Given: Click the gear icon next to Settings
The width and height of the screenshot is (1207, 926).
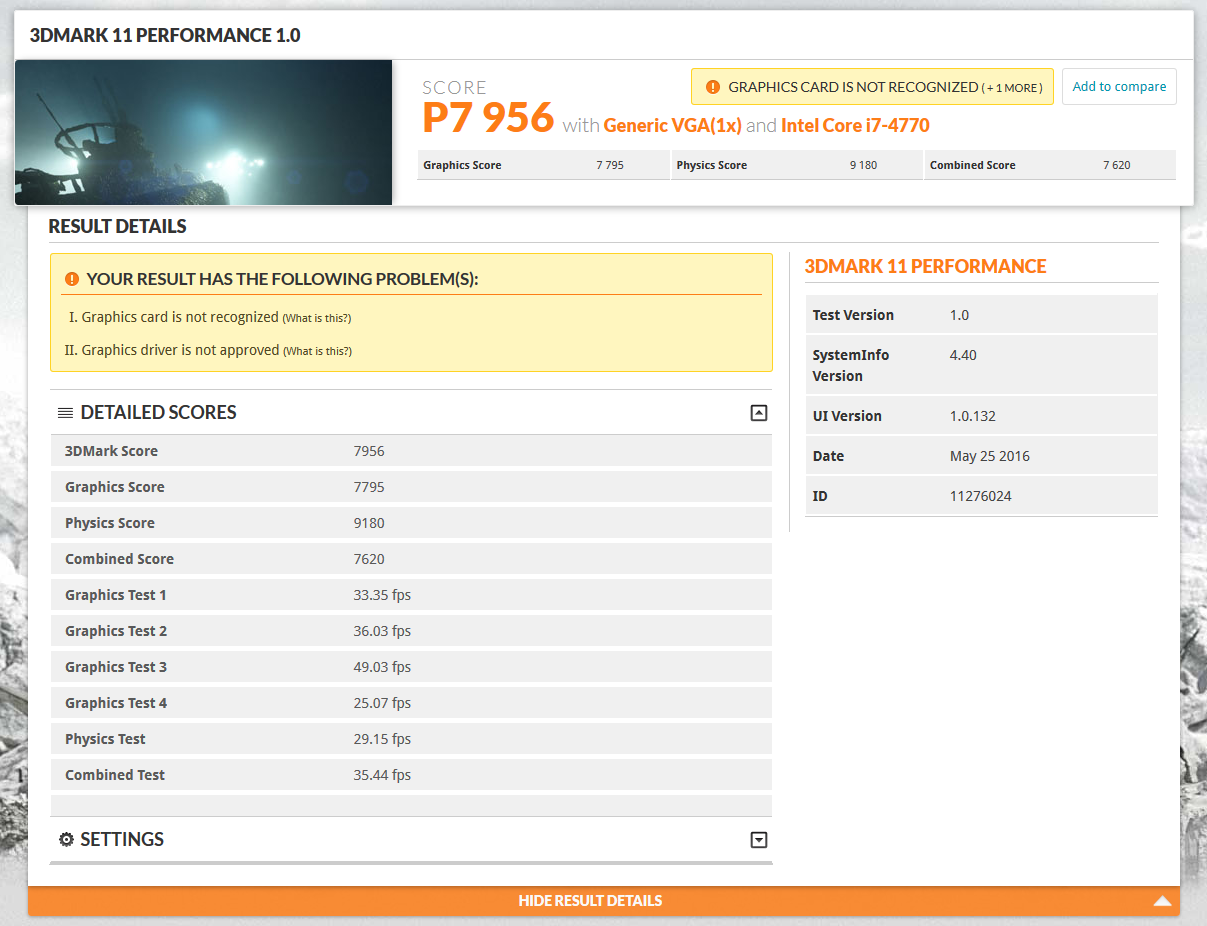Looking at the screenshot, I should 66,840.
